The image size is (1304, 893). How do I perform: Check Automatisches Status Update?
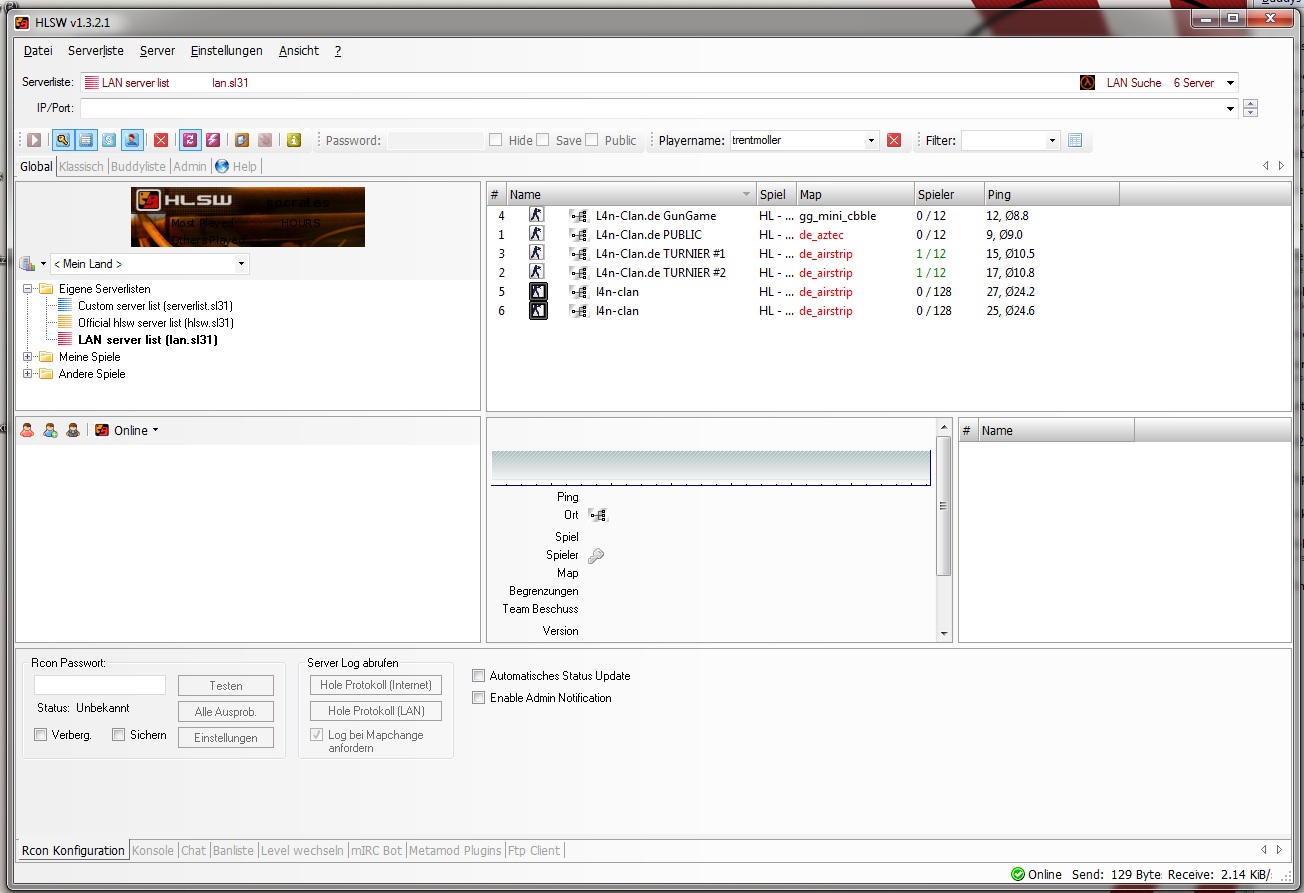tap(479, 676)
